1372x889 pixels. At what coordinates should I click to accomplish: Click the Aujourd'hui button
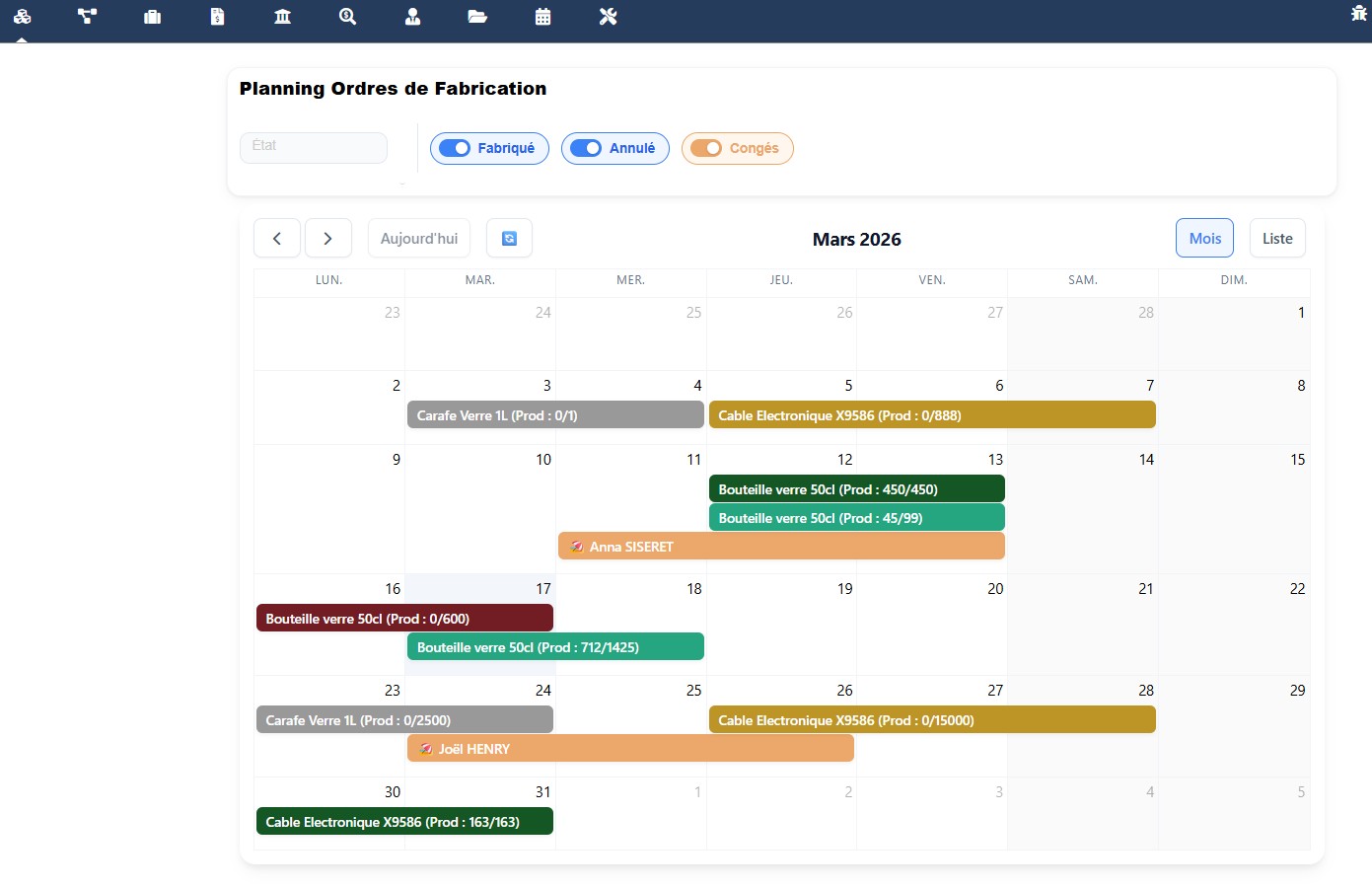(419, 239)
